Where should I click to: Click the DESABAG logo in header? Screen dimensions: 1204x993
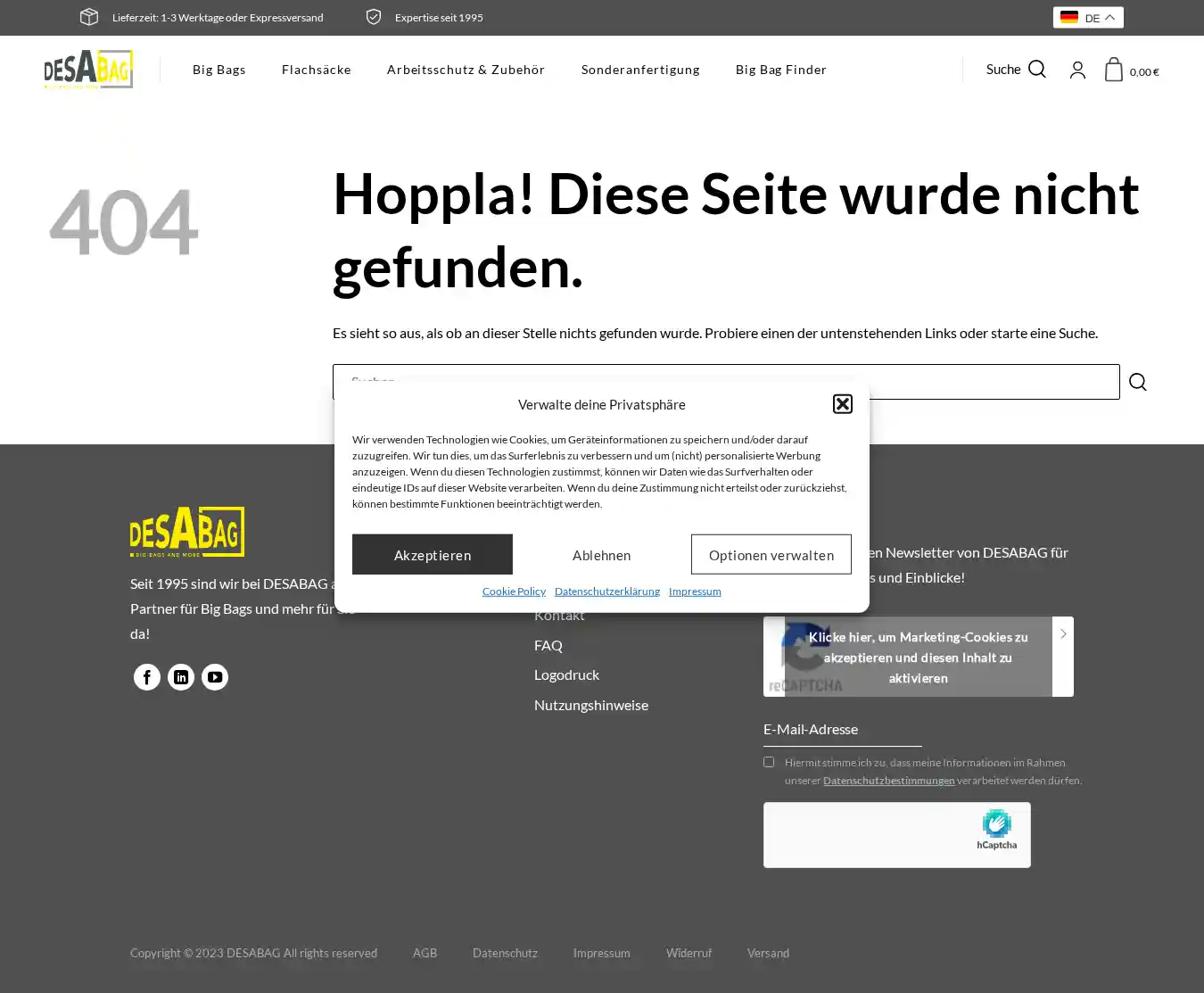click(x=88, y=70)
